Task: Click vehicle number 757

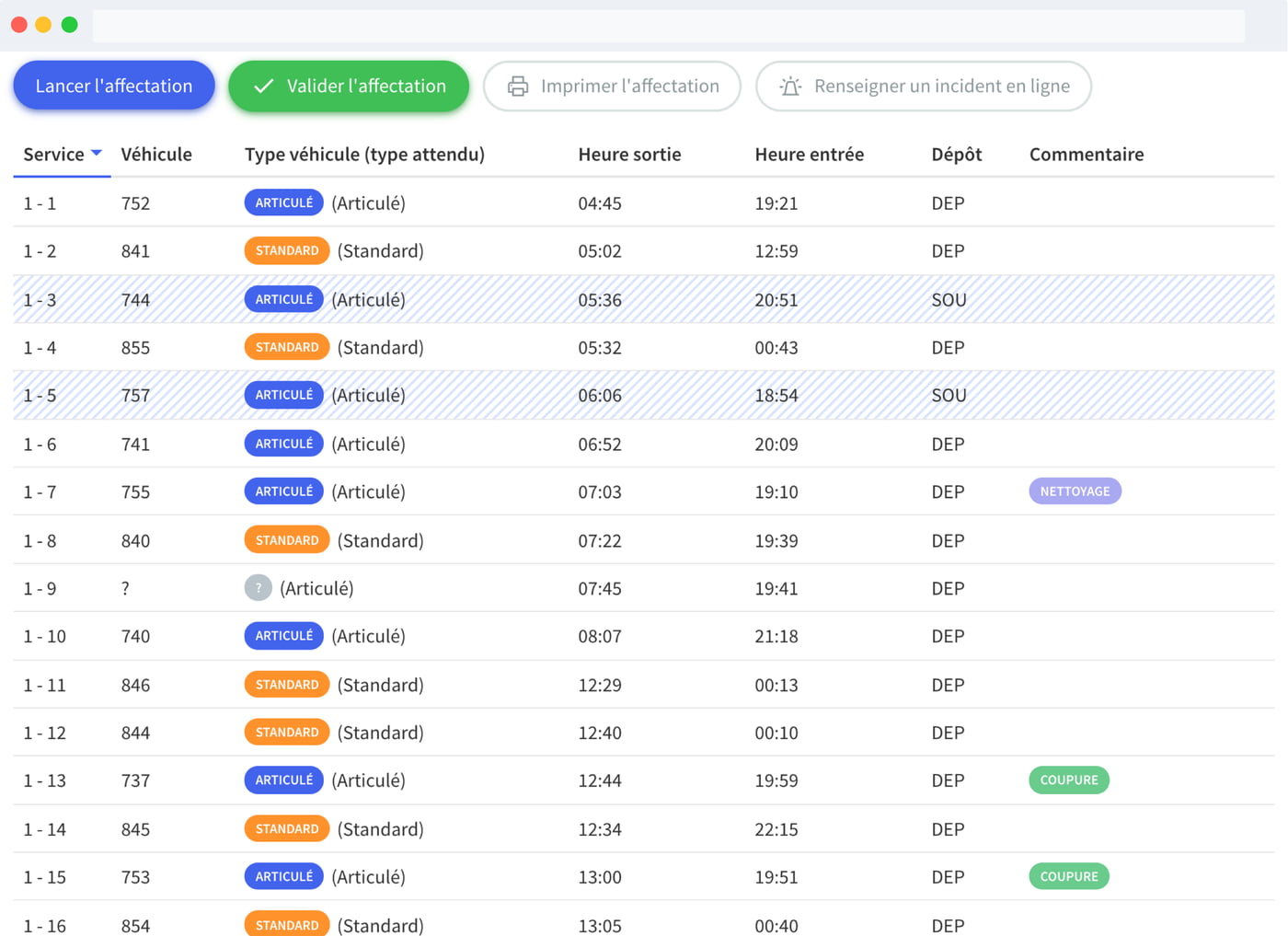Action: click(135, 396)
